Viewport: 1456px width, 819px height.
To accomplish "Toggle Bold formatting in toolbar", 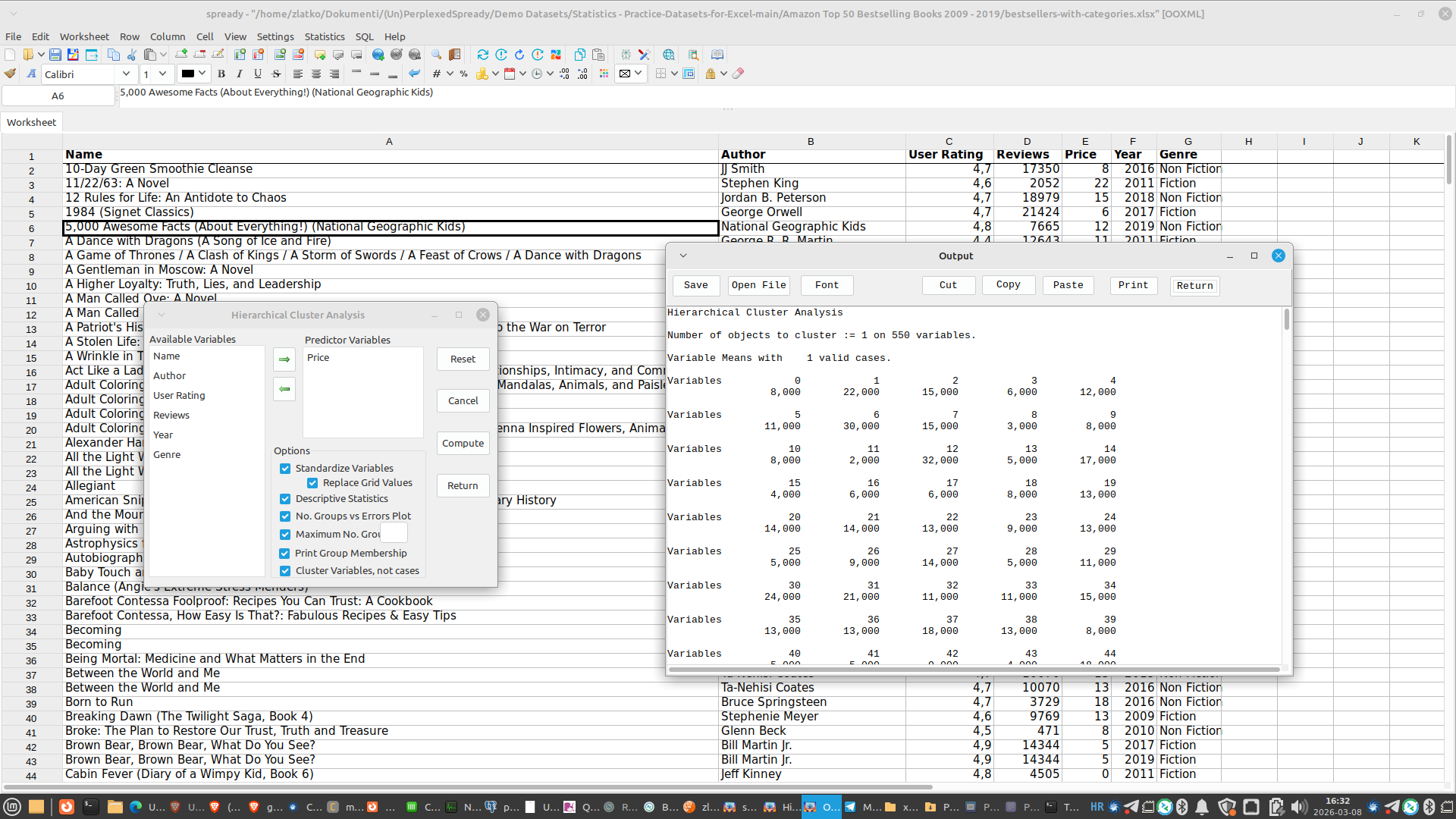I will (x=221, y=74).
